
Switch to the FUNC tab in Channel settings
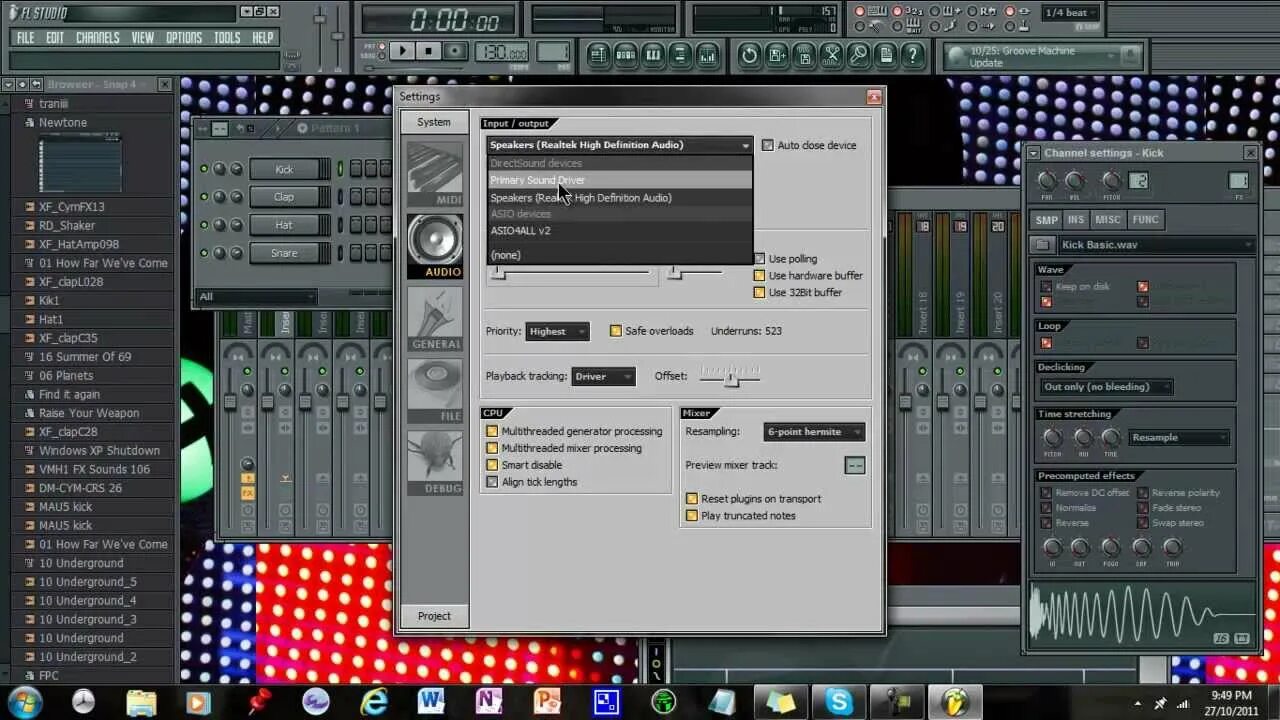click(x=1145, y=220)
